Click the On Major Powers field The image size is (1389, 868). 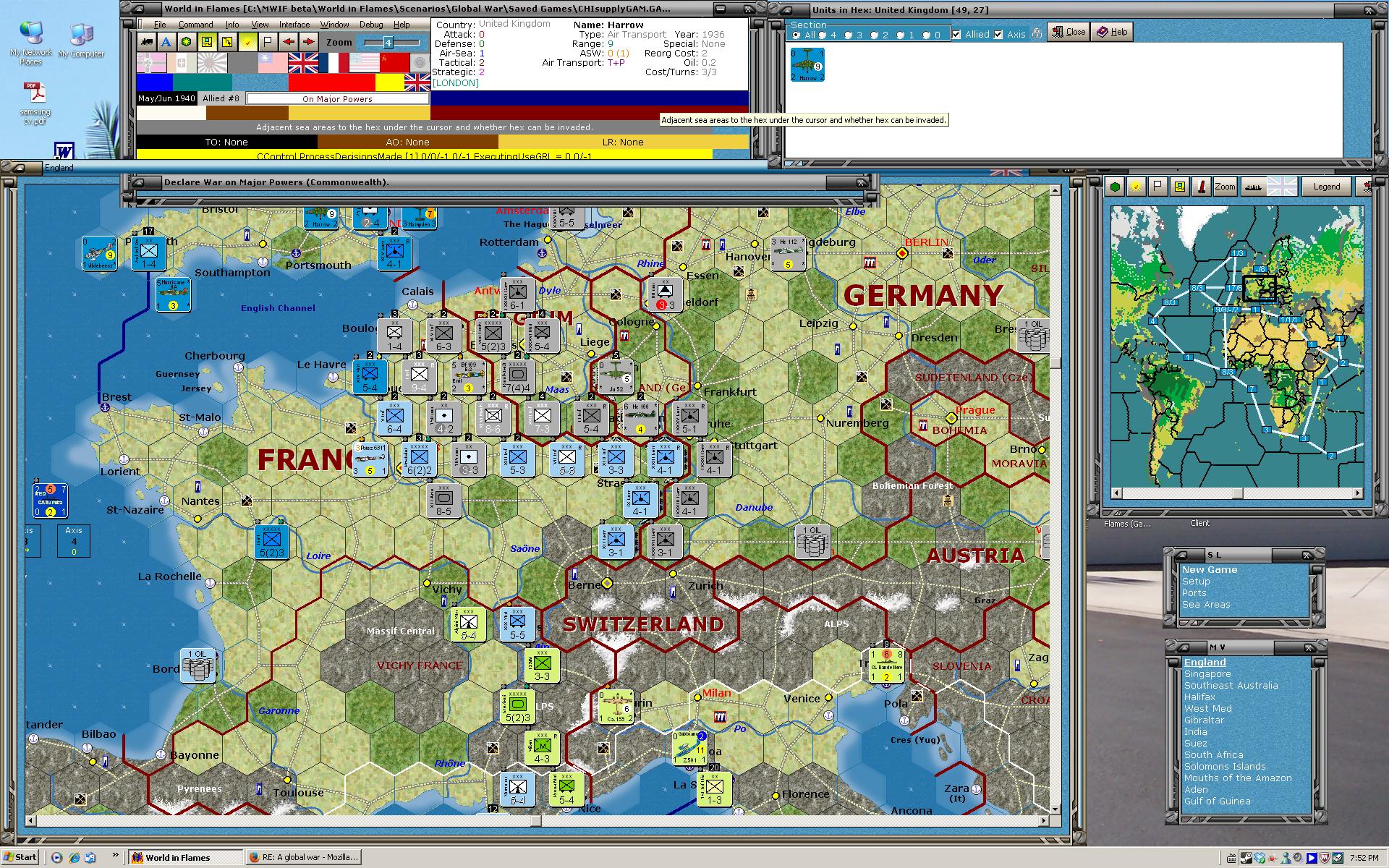tap(336, 99)
